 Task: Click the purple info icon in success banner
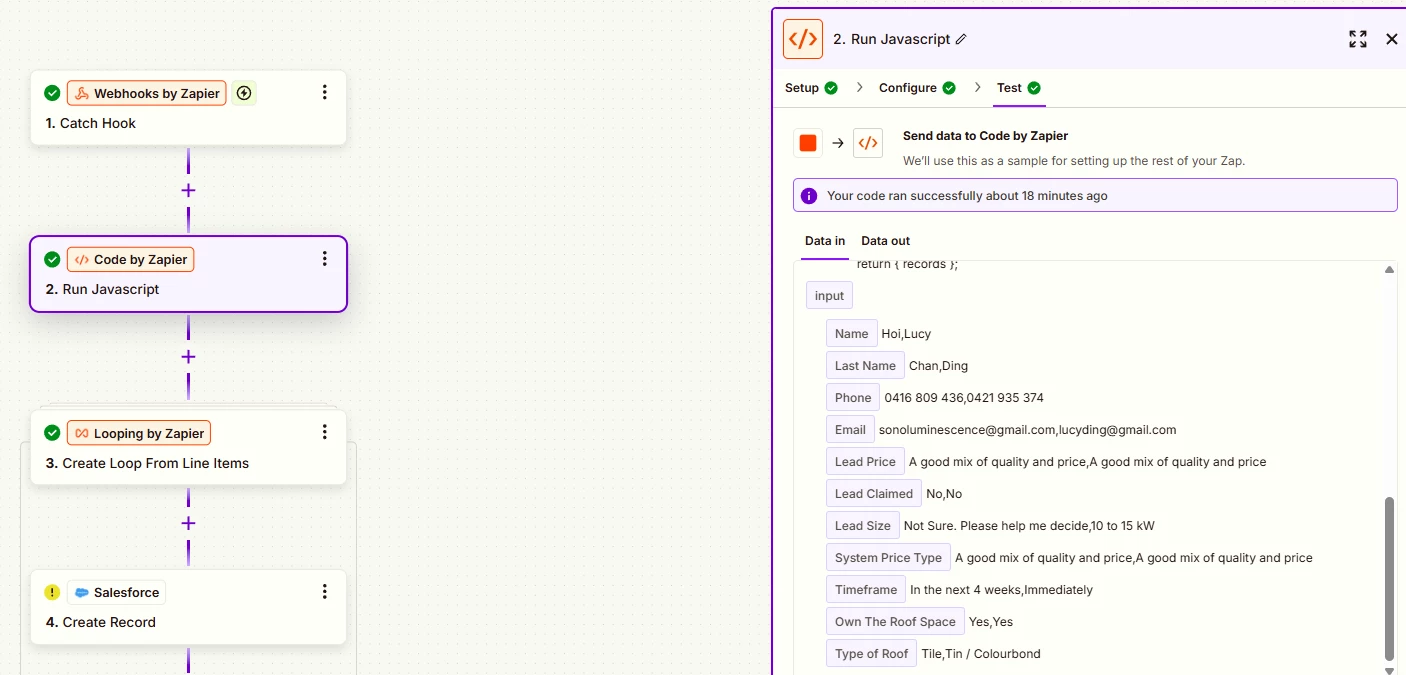[808, 196]
